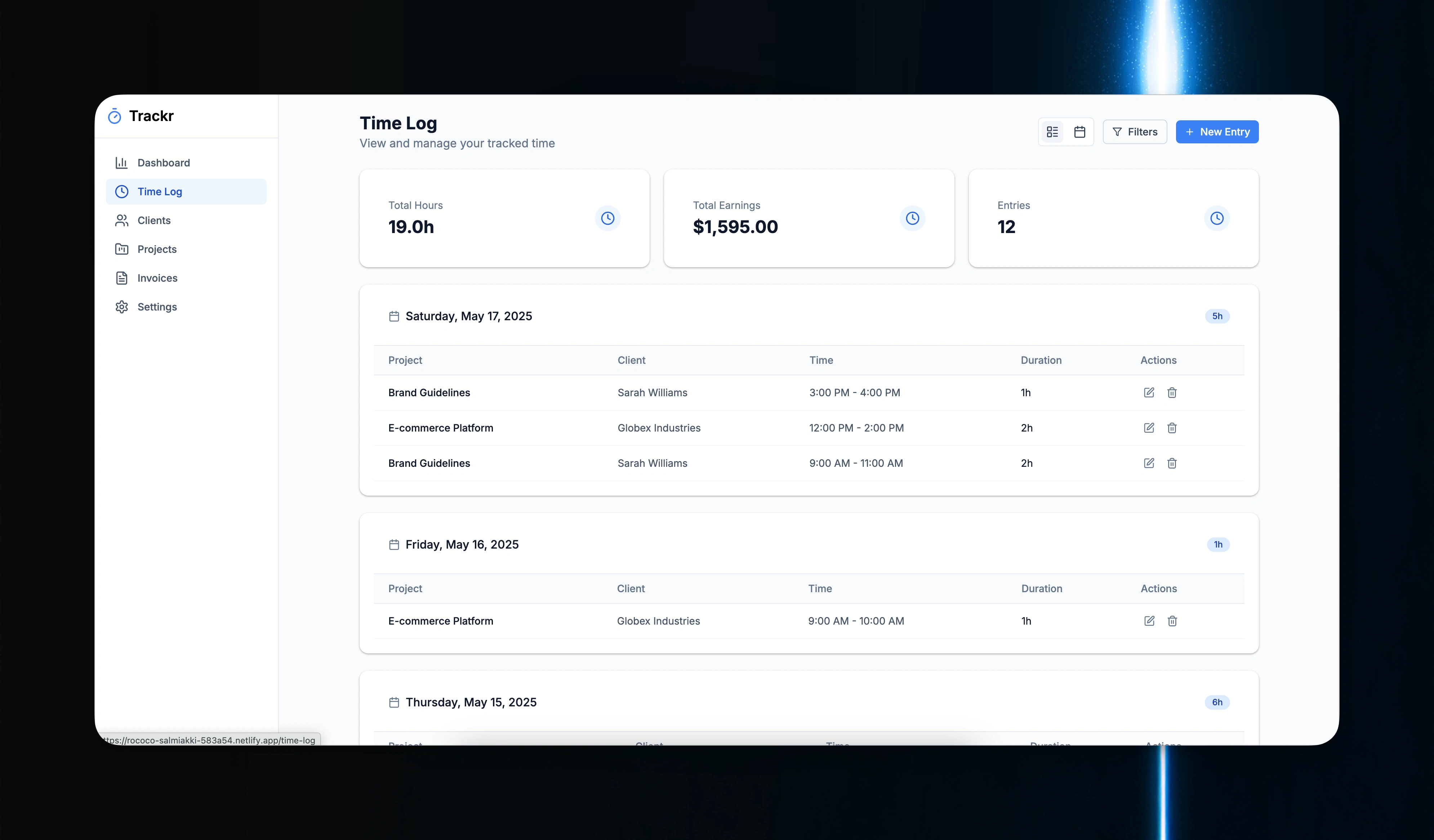Edit the 9:00 AM Brand Guidelines entry
This screenshot has height=840, width=1434.
pos(1149,463)
